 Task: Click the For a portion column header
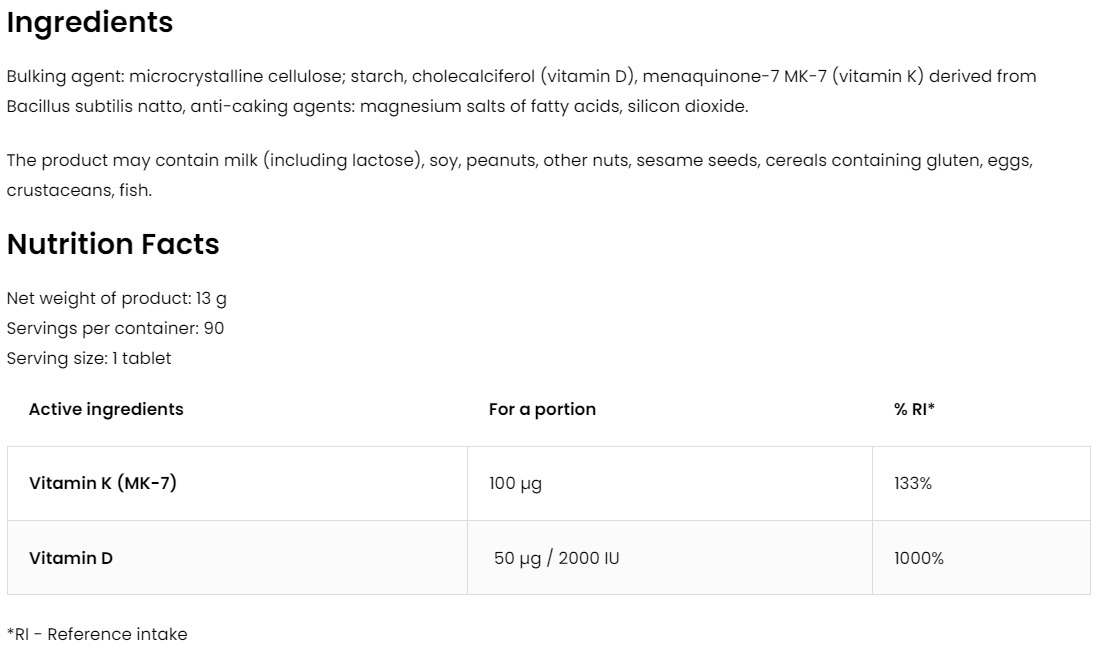542,409
